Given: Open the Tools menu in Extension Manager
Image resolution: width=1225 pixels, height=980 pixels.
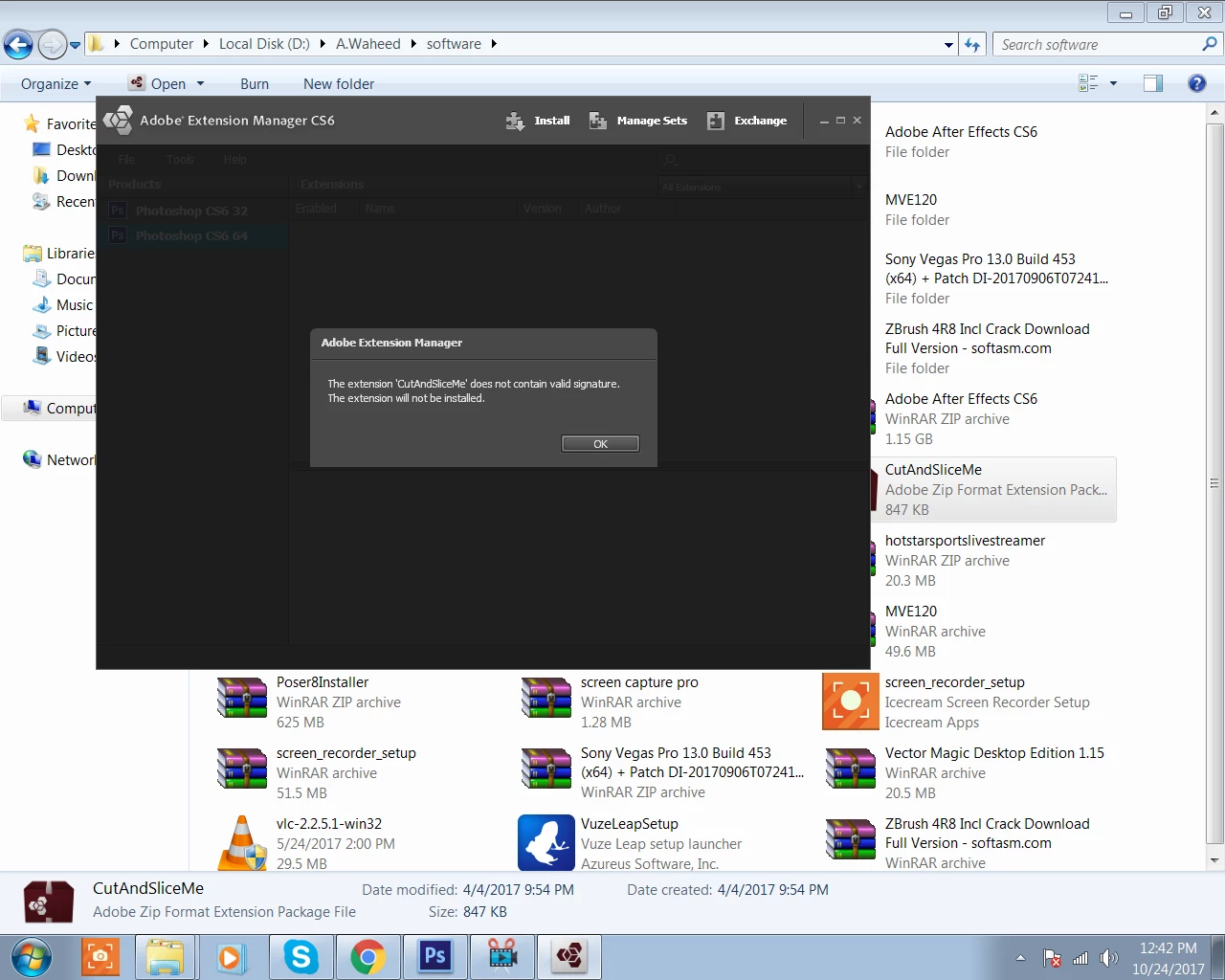Looking at the screenshot, I should click(x=180, y=160).
